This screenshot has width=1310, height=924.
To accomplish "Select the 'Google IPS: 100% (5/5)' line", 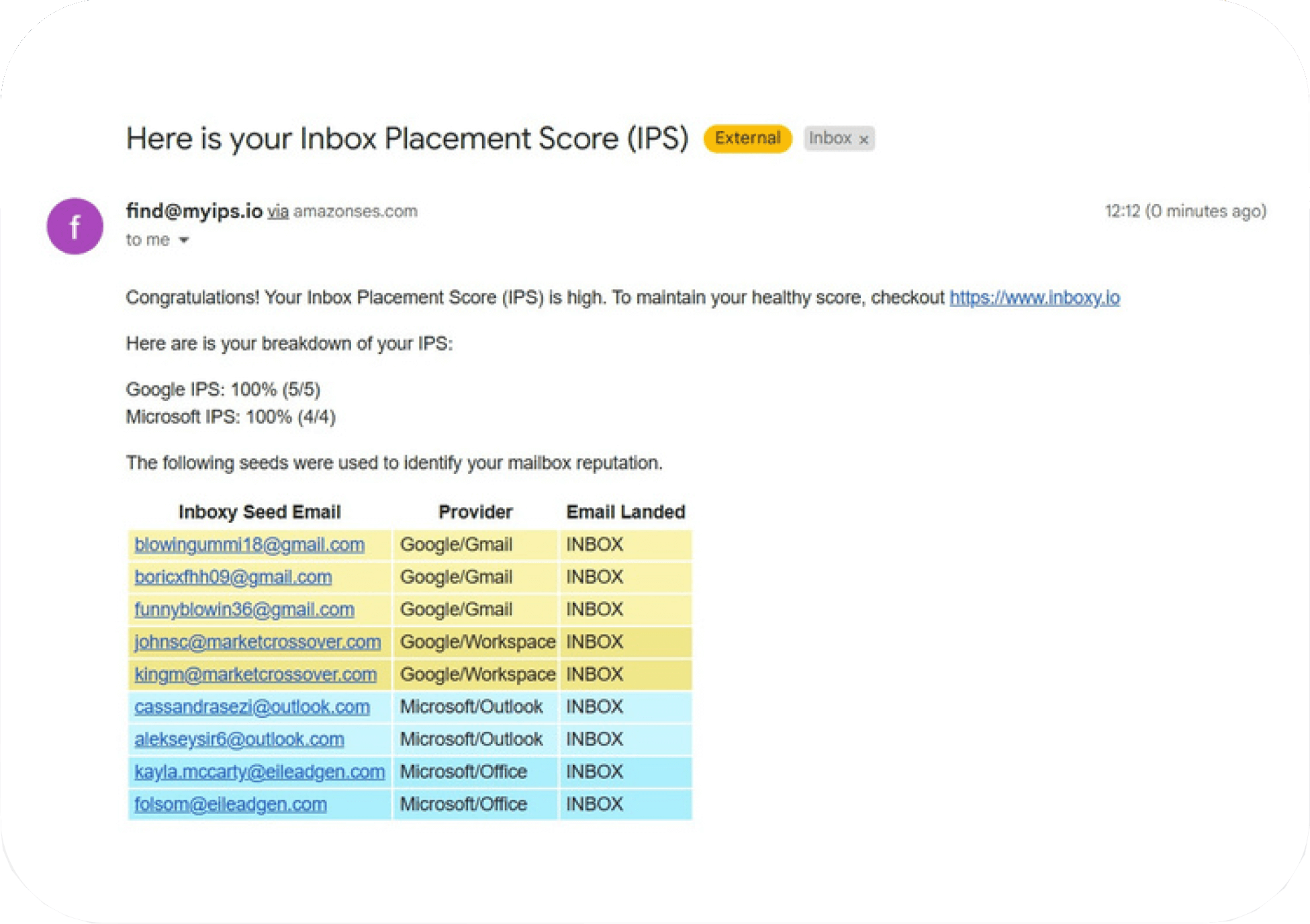I will [223, 389].
